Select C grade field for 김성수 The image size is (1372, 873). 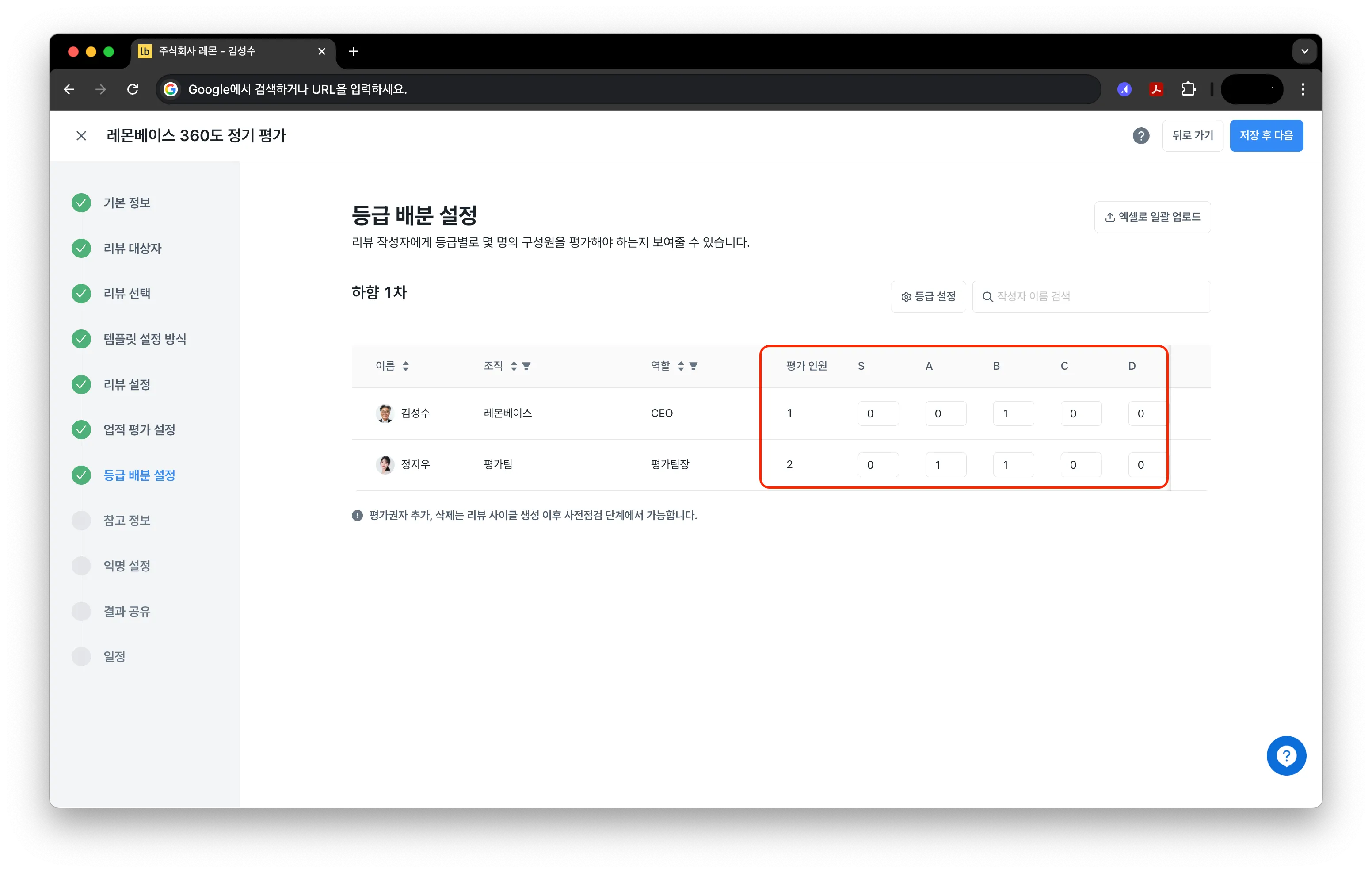[x=1081, y=414]
